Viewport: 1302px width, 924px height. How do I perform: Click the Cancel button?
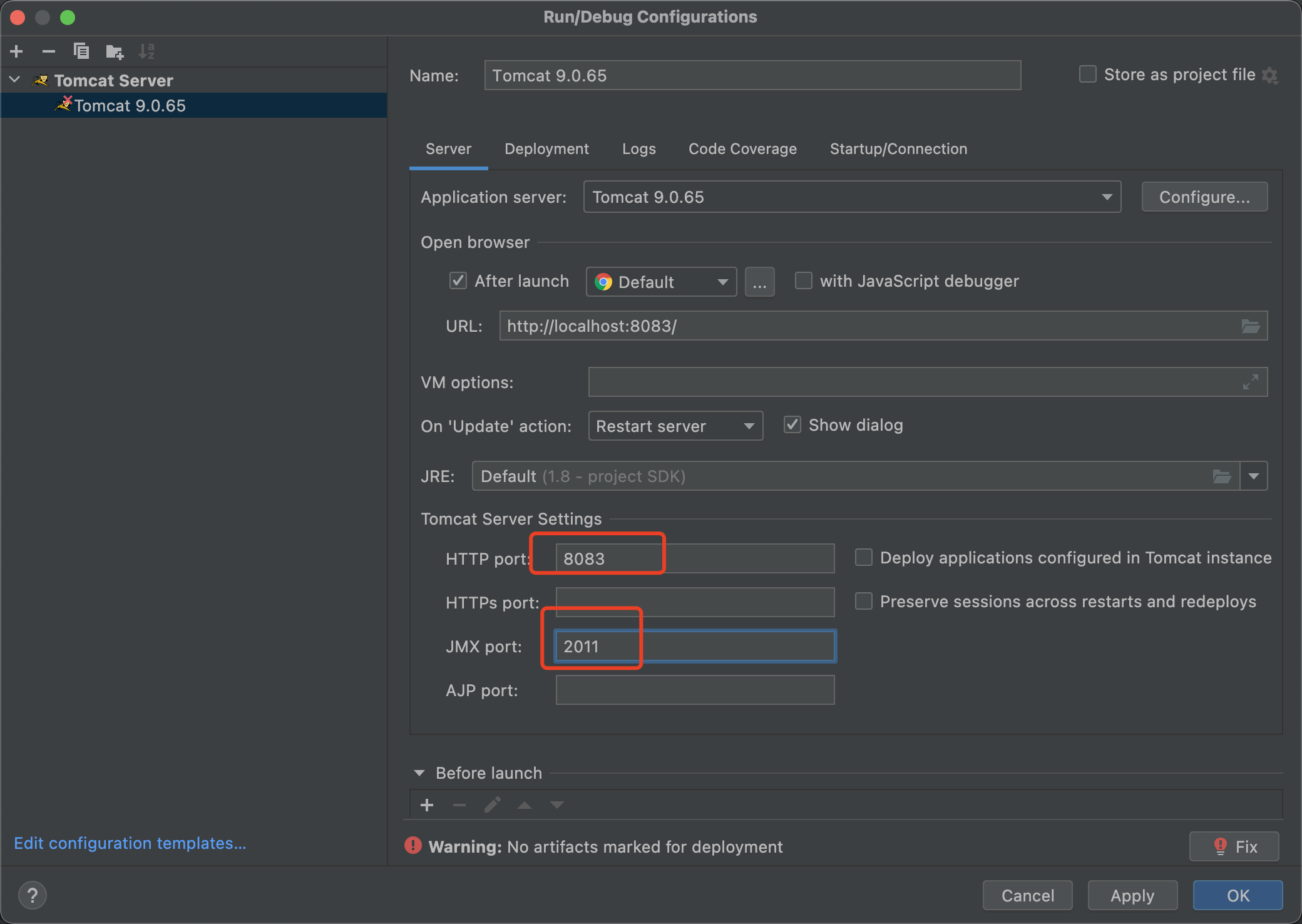[x=1027, y=895]
